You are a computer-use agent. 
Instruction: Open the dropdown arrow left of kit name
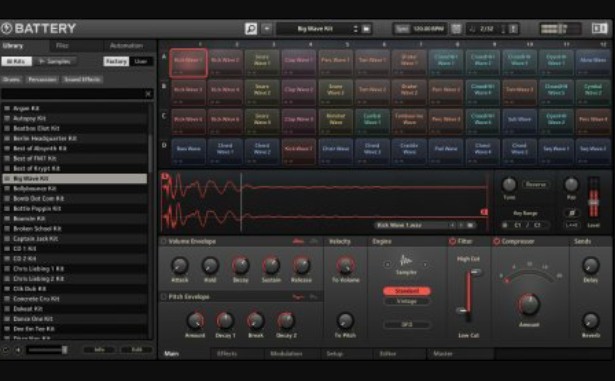[x=267, y=29]
